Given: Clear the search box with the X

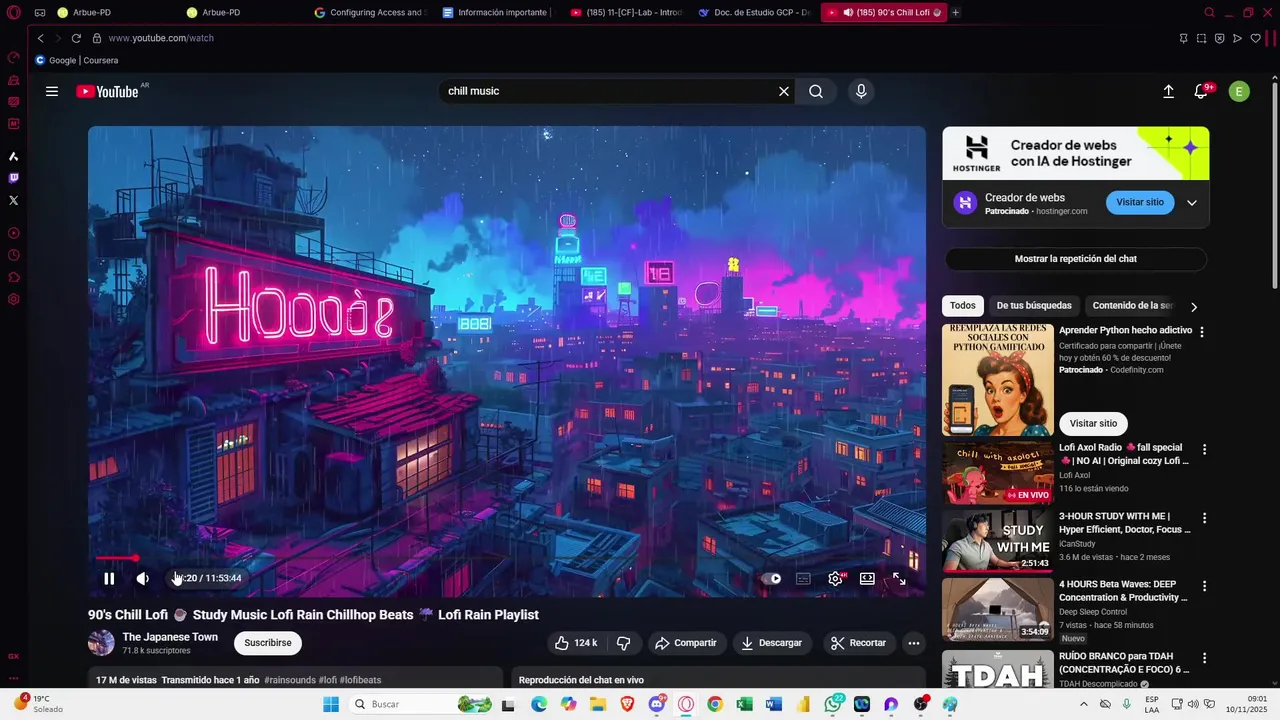Looking at the screenshot, I should click(784, 91).
